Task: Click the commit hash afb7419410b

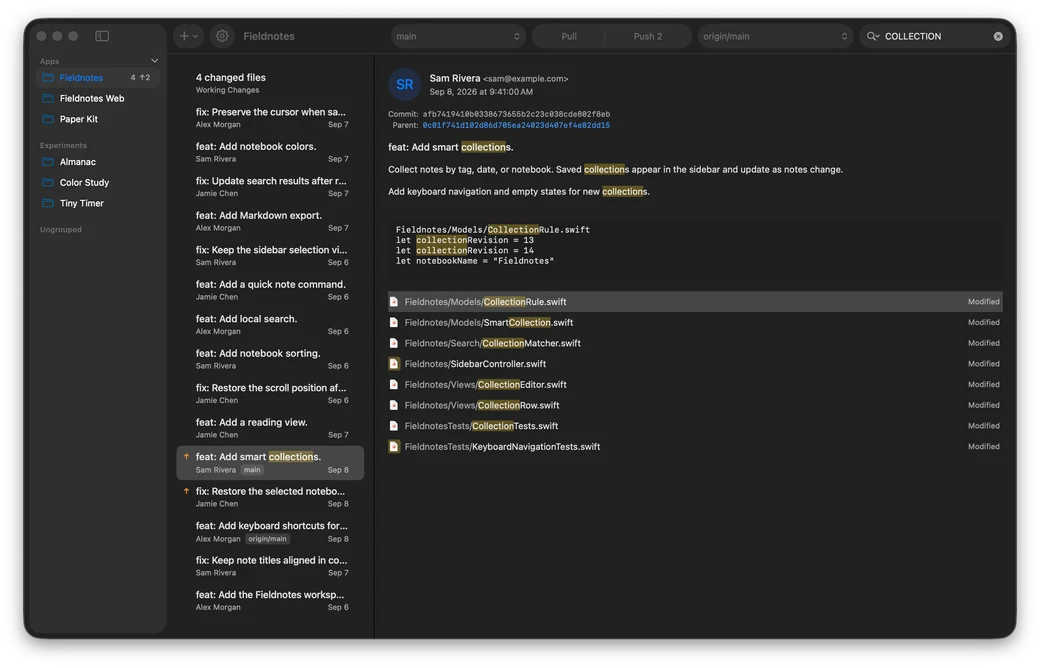Action: tap(516, 114)
